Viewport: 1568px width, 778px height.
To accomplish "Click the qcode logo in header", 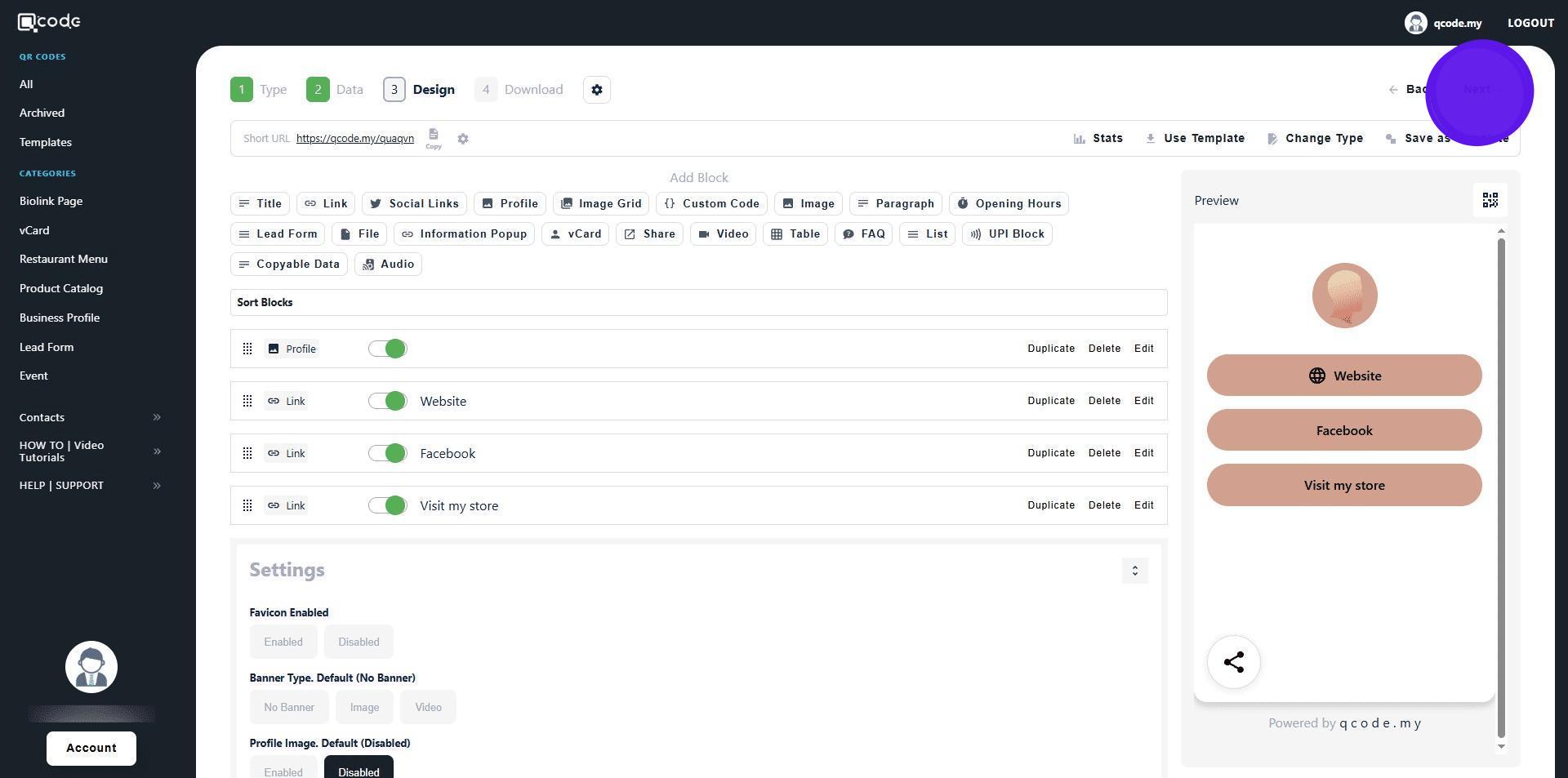I will click(x=49, y=22).
